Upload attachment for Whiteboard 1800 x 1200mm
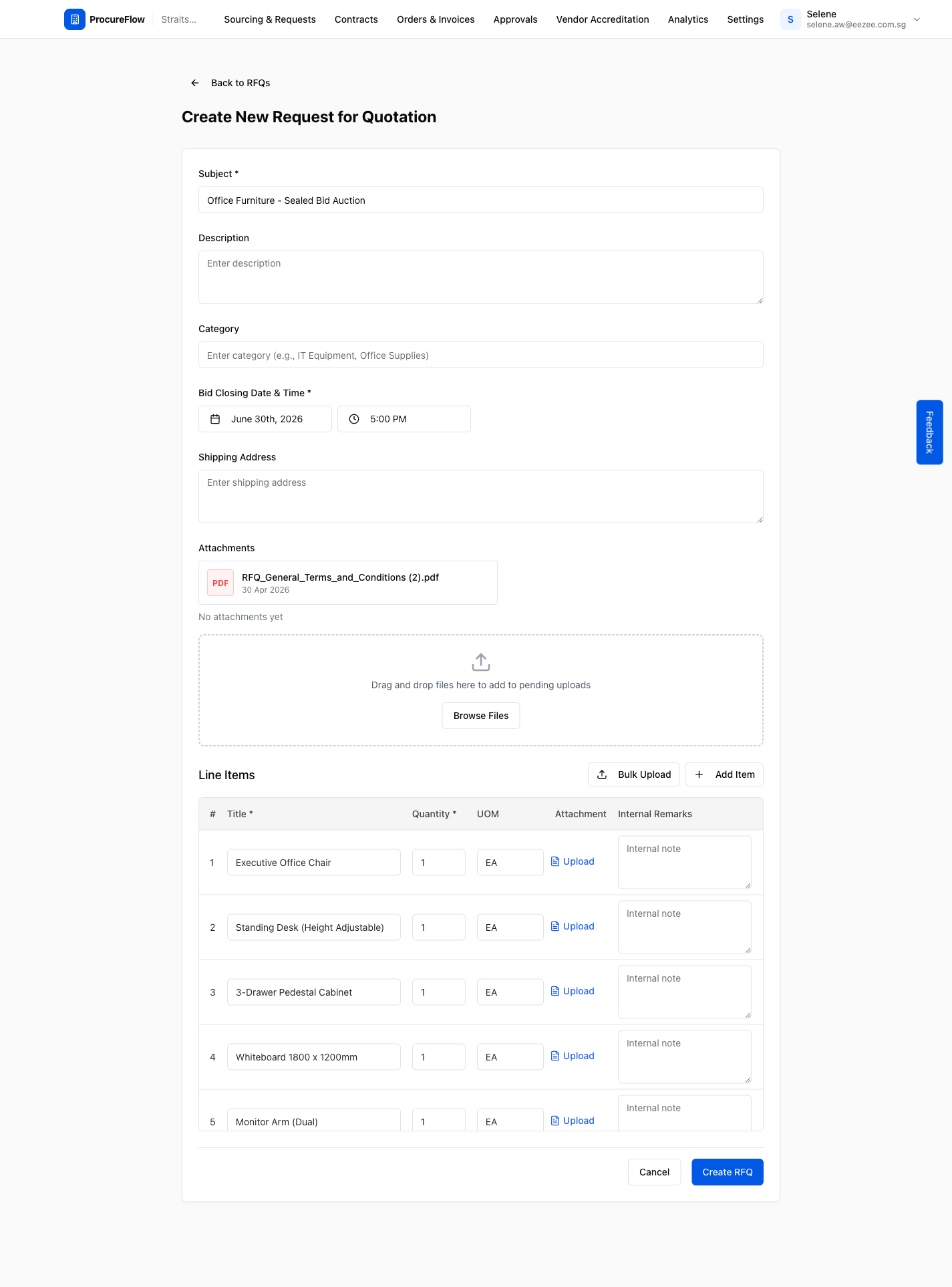Screen dimensions: 952x1287 point(573,1056)
